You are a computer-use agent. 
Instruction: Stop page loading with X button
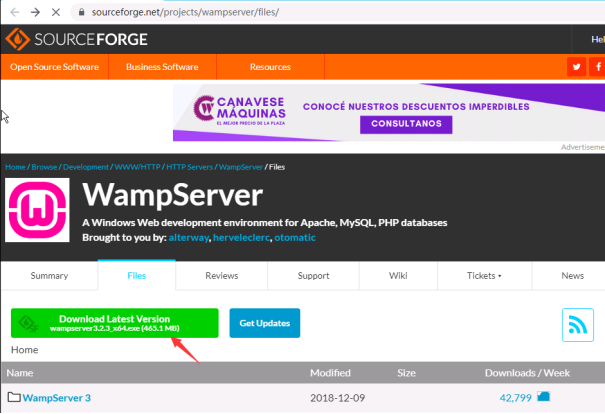click(56, 12)
